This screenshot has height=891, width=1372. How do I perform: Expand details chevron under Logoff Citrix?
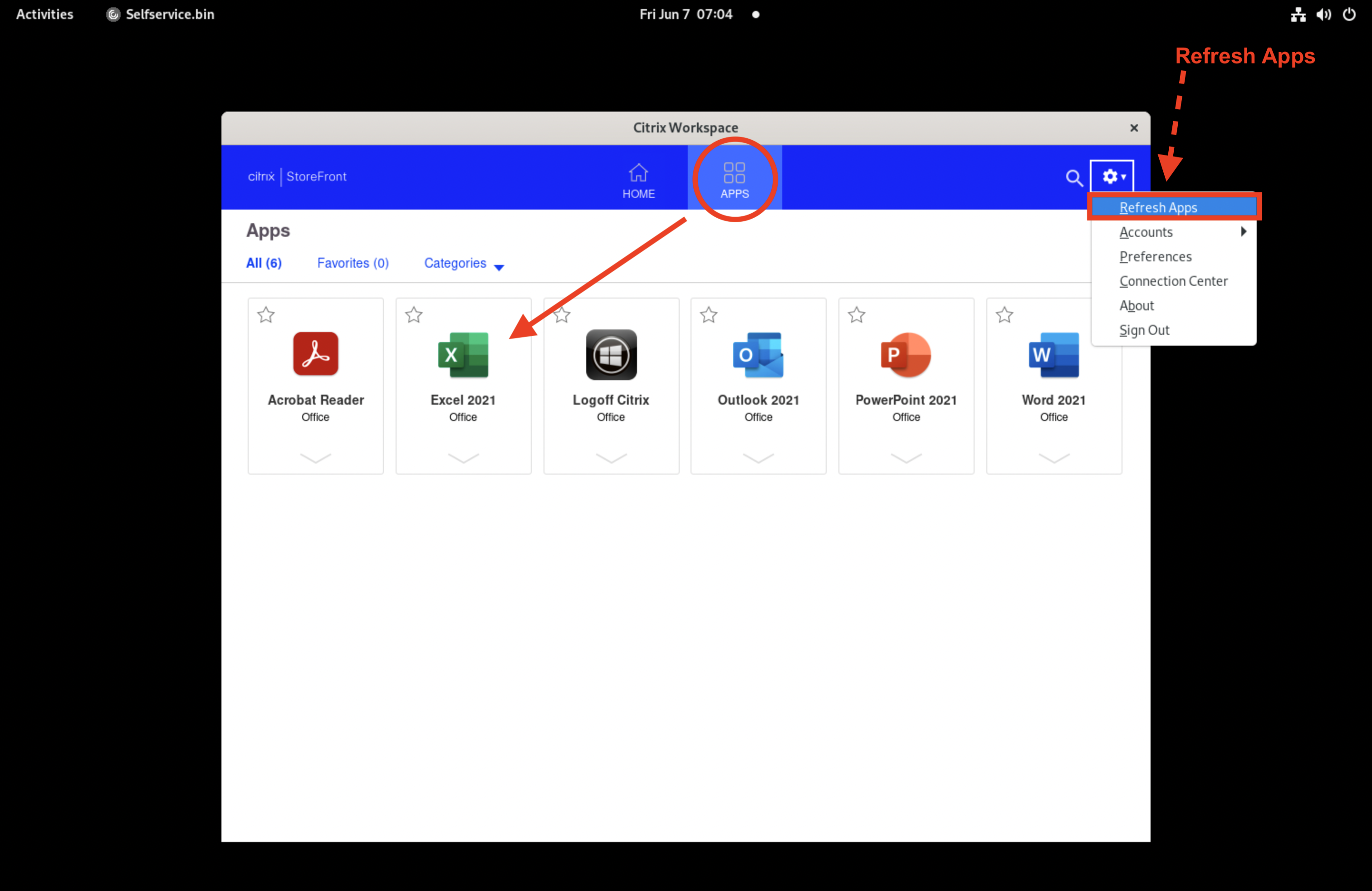pyautogui.click(x=611, y=458)
